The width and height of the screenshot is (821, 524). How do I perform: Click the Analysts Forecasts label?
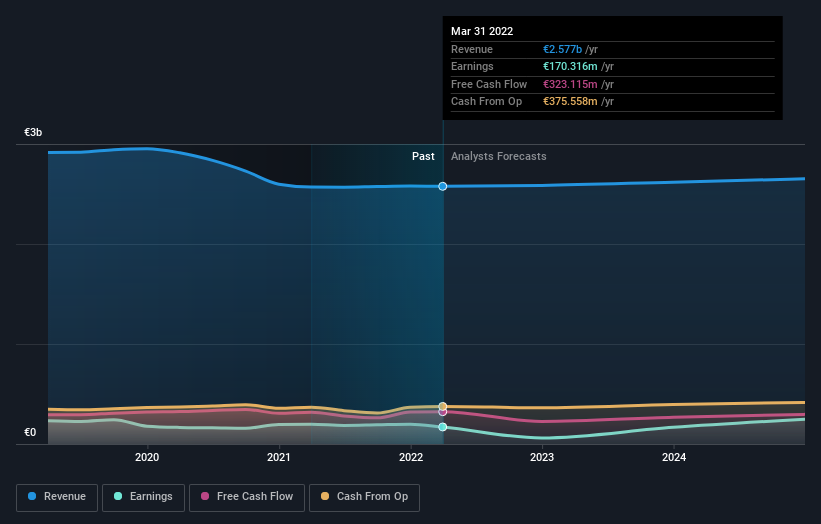498,156
